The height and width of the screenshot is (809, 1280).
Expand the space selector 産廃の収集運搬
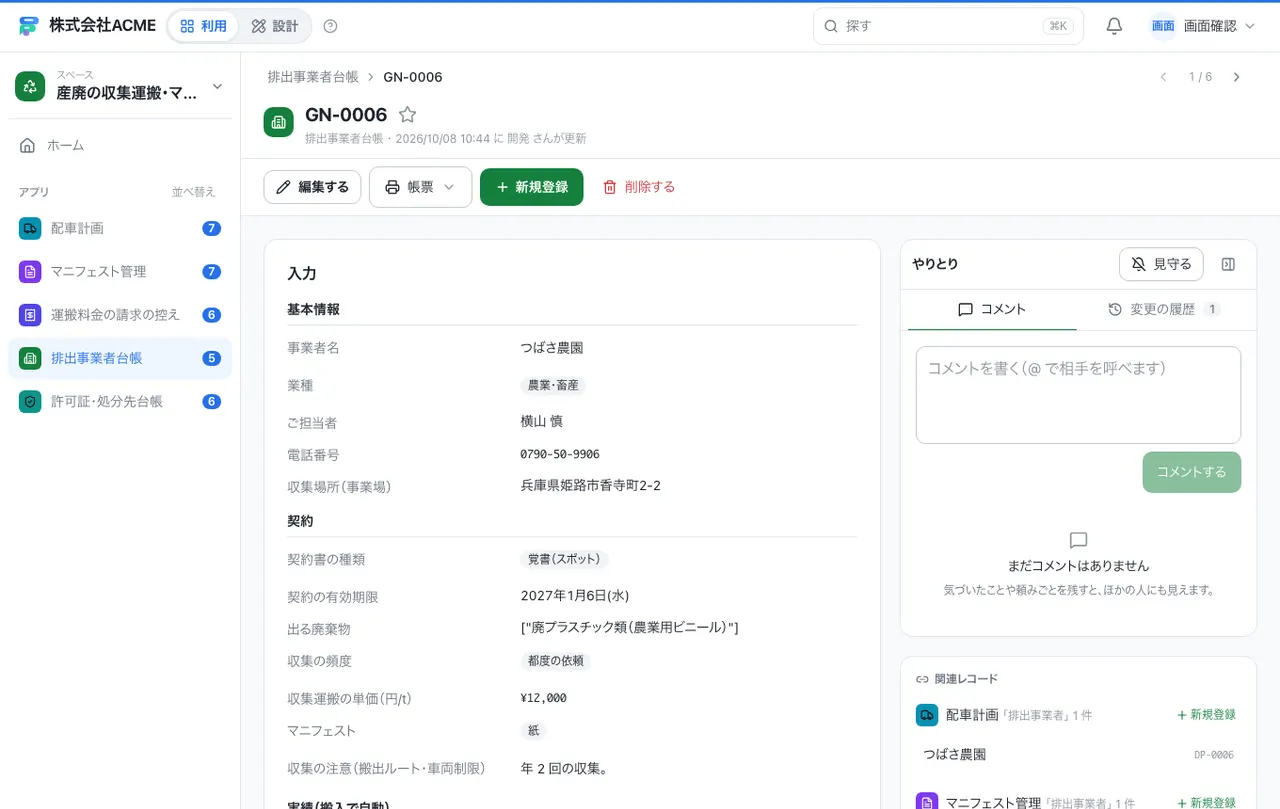click(120, 86)
